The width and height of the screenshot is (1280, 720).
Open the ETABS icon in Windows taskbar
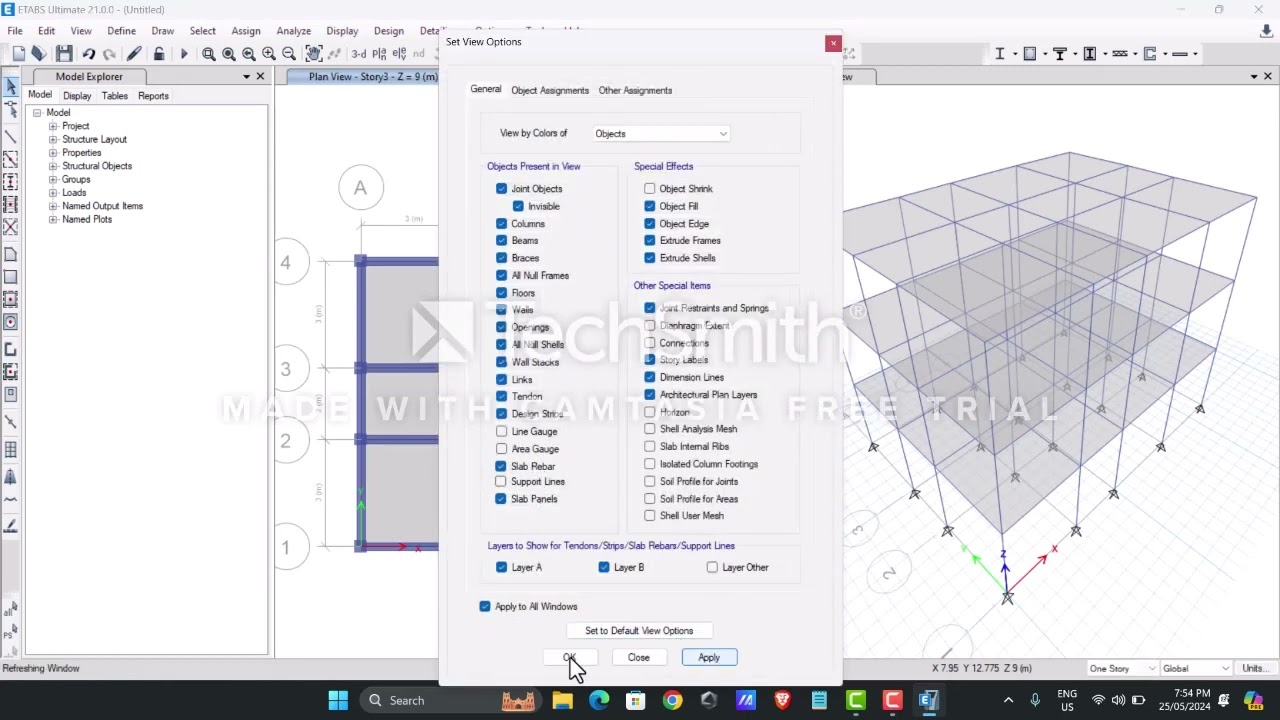pyautogui.click(x=929, y=700)
